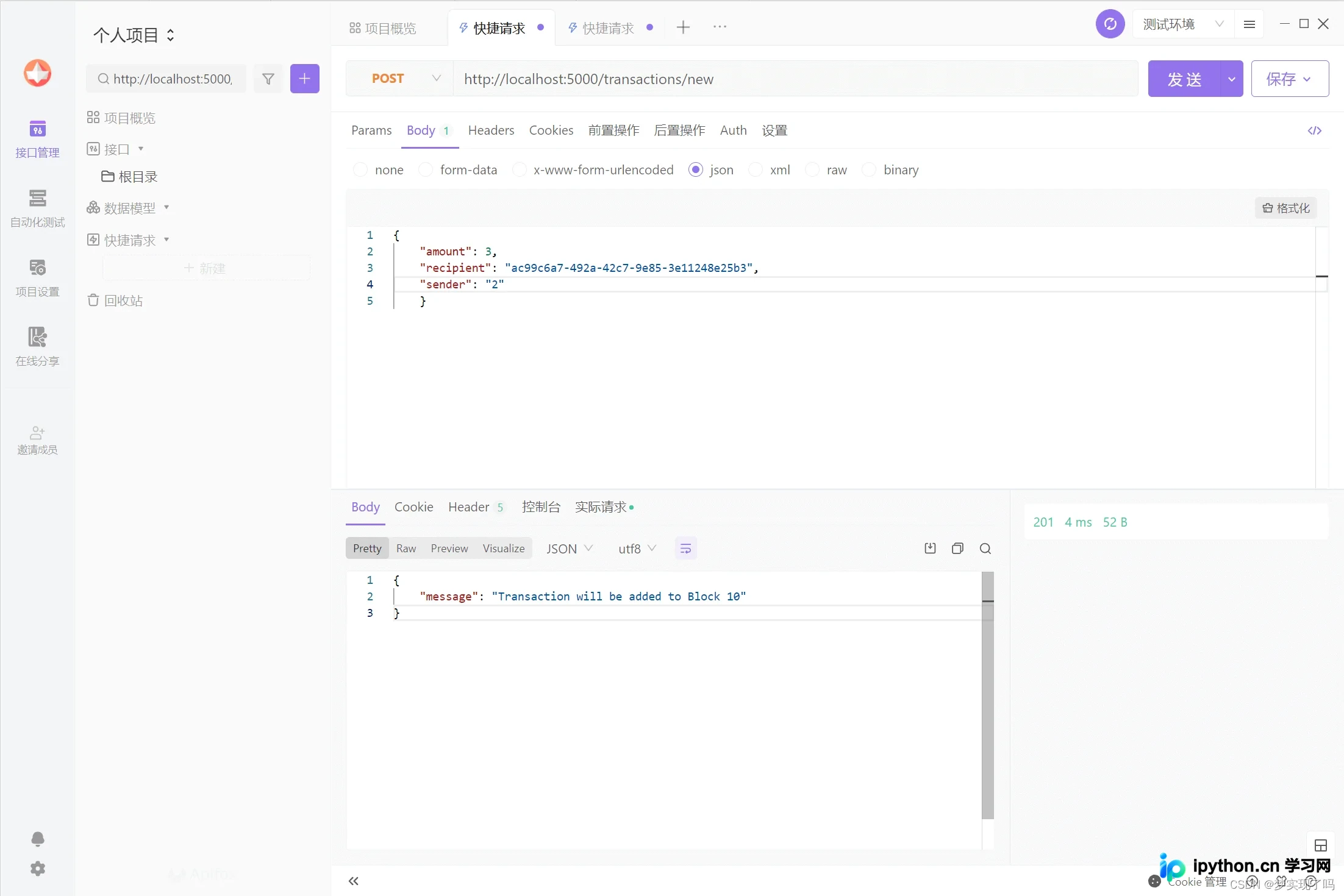Open the 控制台 response tab
This screenshot has width=1344, height=896.
[x=541, y=507]
